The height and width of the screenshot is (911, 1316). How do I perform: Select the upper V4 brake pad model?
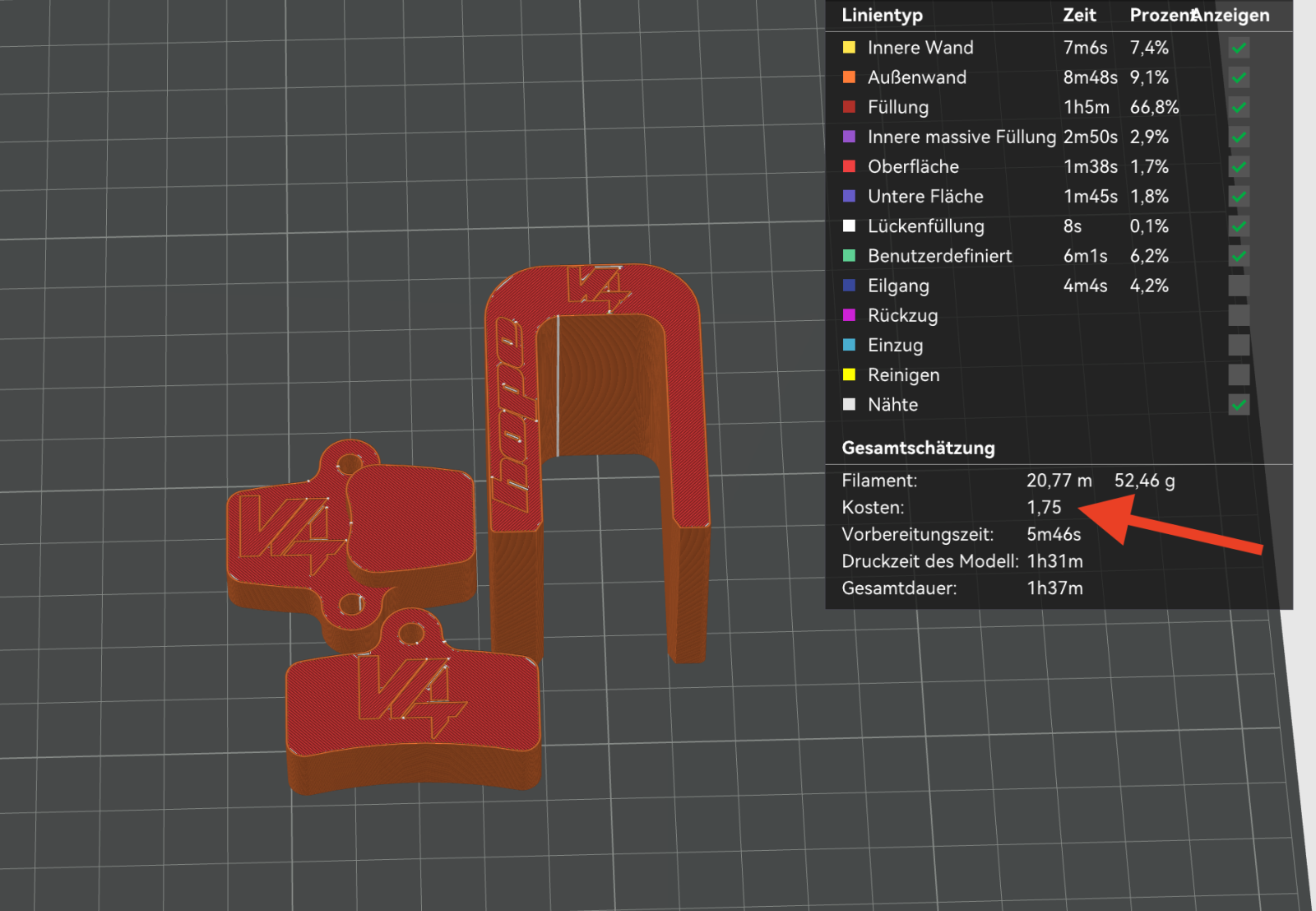click(x=288, y=535)
